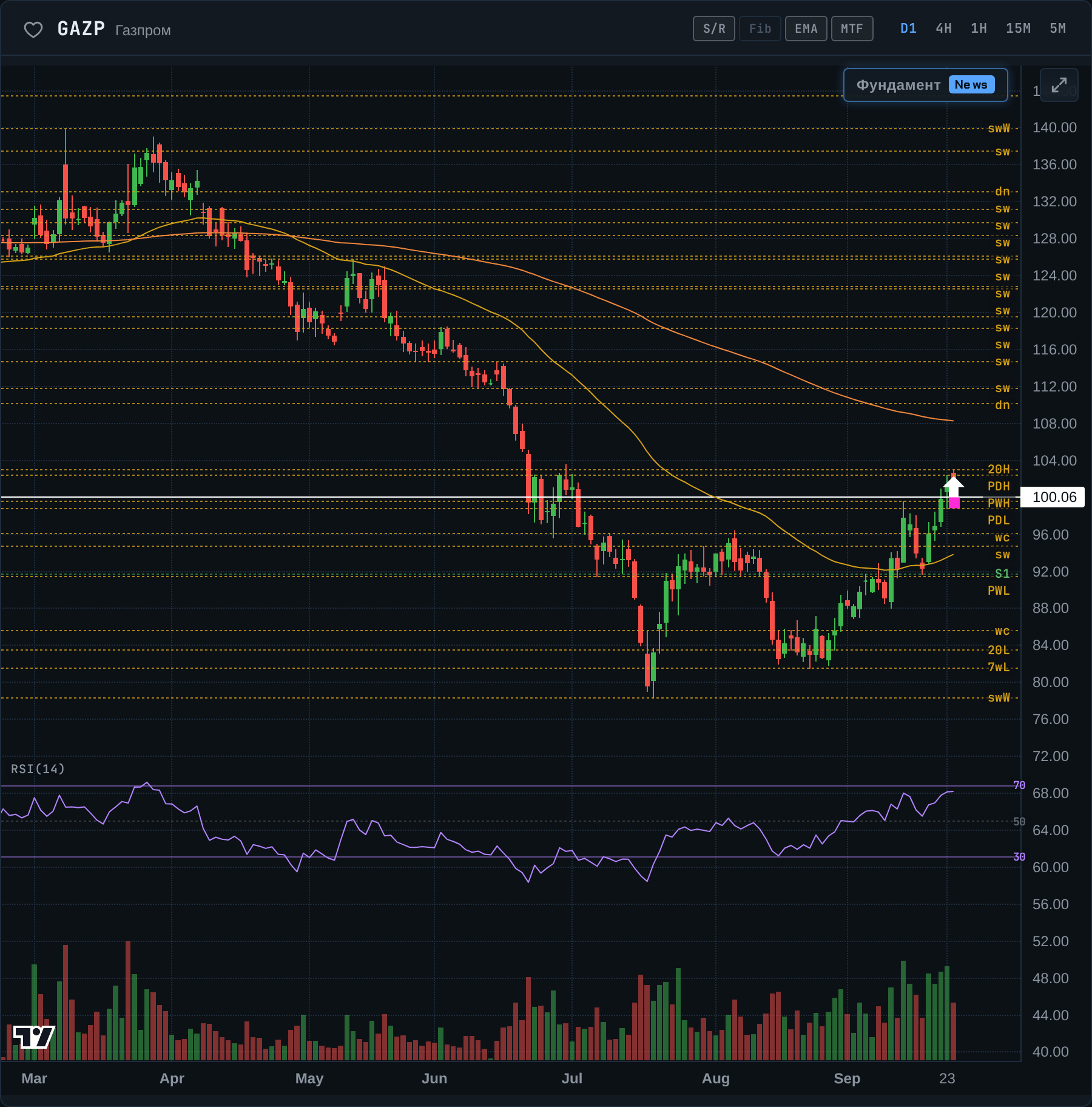Click the 40.00 price axis label
This screenshot has height=1107, width=1092.
pos(1051,1052)
